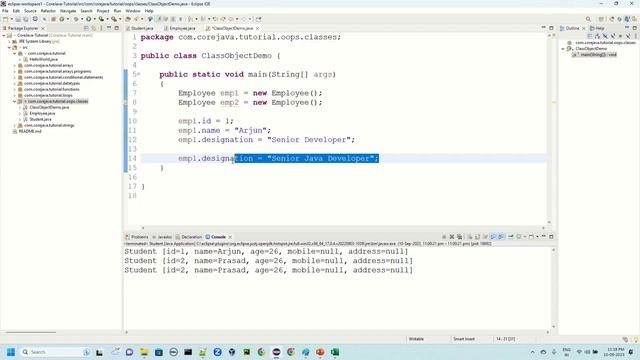Collapse the Corejava-Tutorial project node
The width and height of the screenshot is (640, 360).
pos(4,36)
